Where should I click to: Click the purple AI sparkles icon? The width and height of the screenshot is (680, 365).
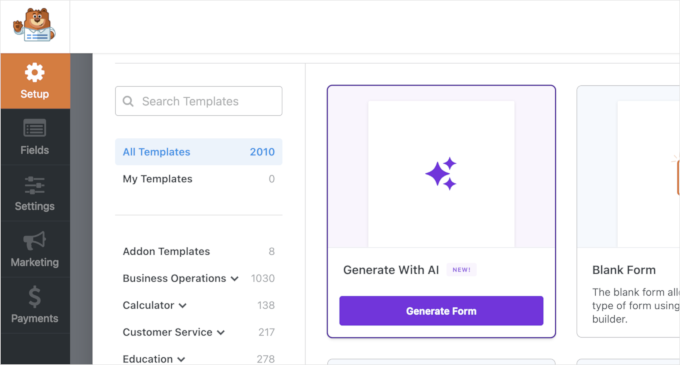pyautogui.click(x=441, y=174)
